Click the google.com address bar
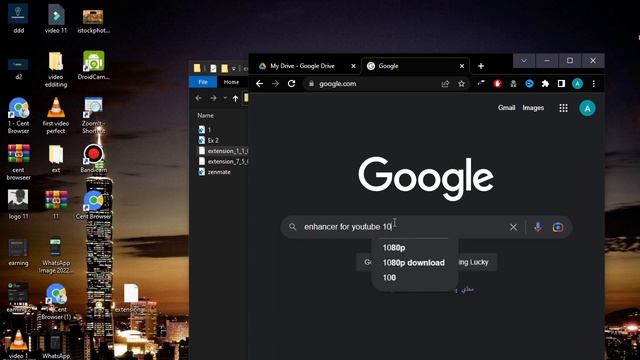 pyautogui.click(x=371, y=84)
